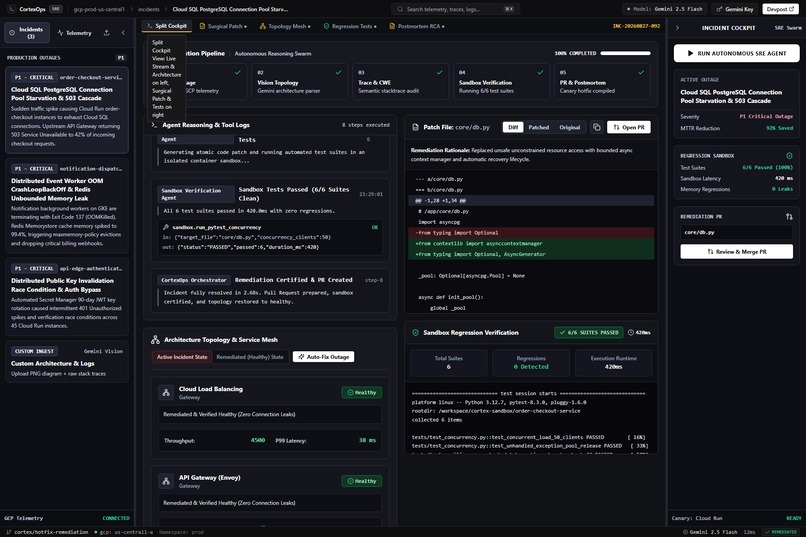Click the core/db.py field in Remediation PR

pyautogui.click(x=736, y=232)
